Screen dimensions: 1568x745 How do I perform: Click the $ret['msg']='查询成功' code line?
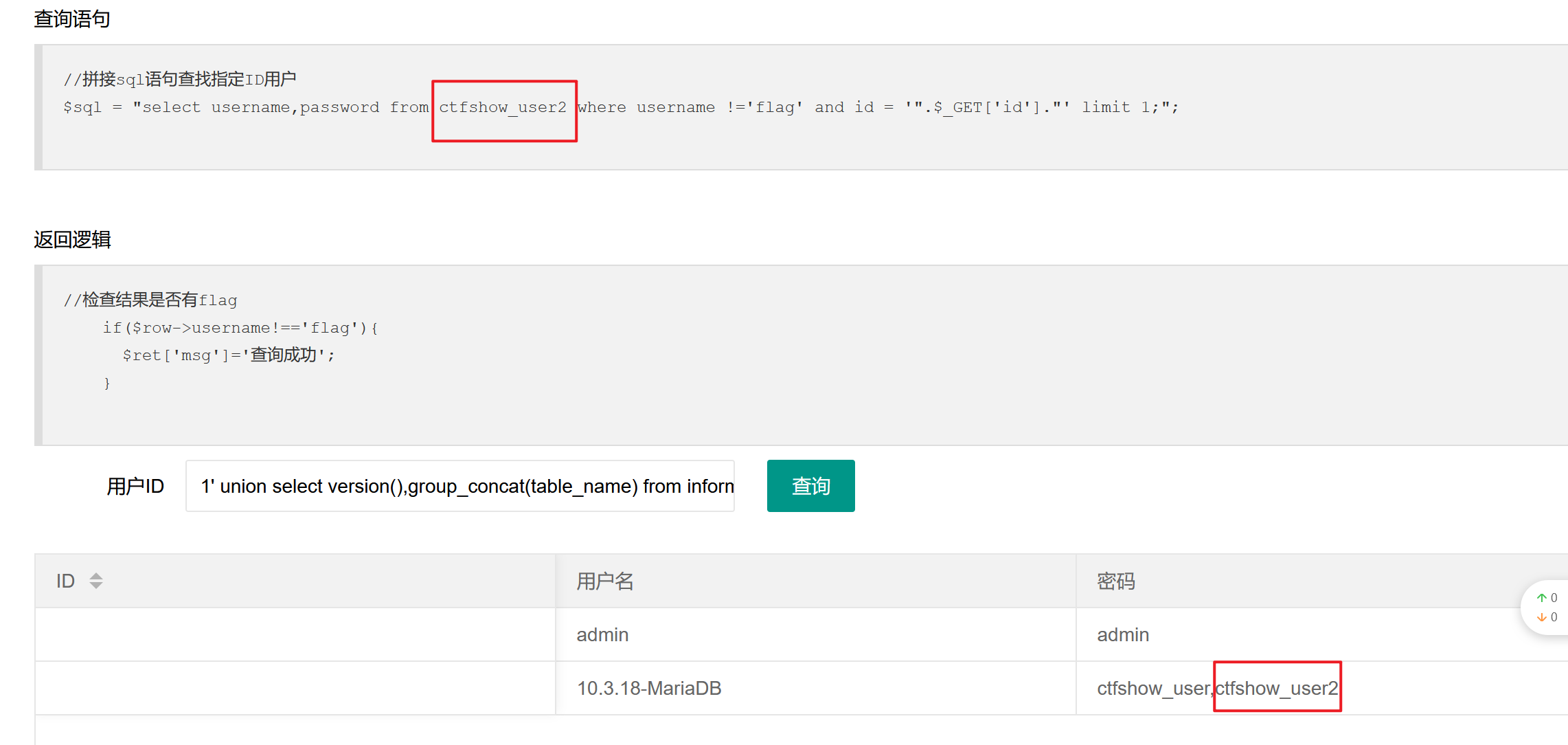(x=228, y=355)
